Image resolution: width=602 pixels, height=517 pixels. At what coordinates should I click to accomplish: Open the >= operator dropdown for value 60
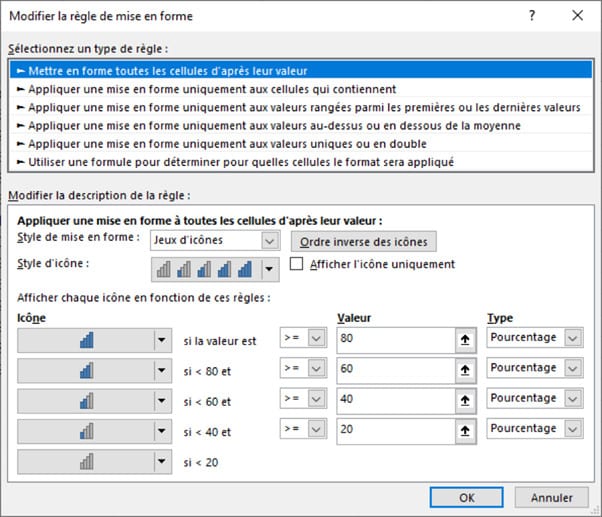[317, 370]
